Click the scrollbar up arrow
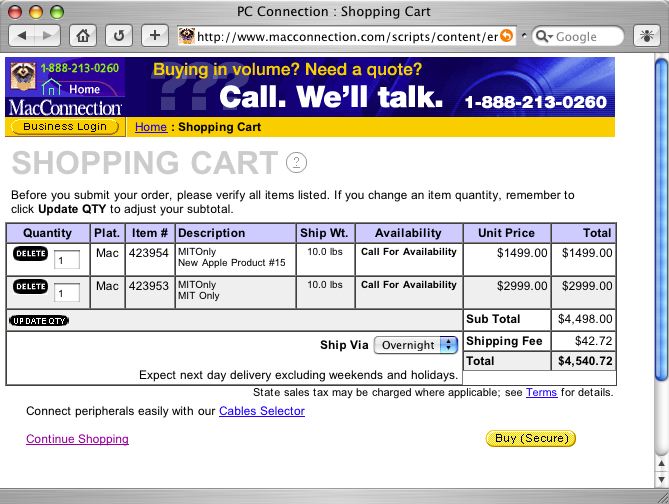Screen dimensions: 669x504 point(661,463)
